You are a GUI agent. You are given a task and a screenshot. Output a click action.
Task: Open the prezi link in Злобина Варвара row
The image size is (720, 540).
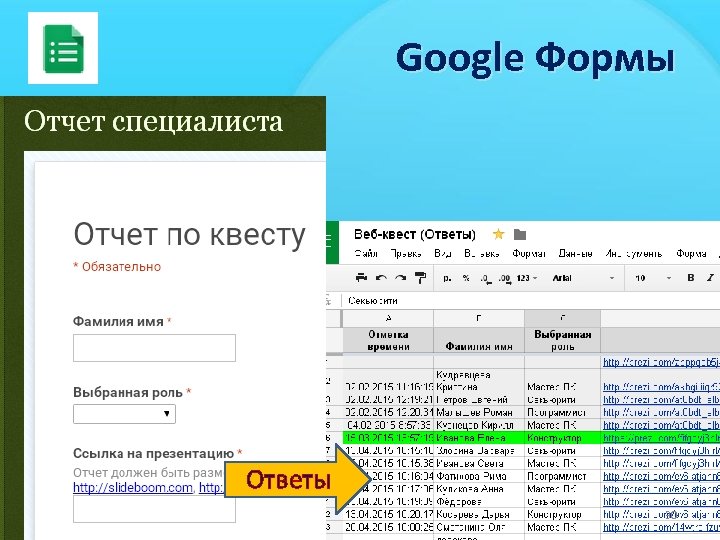point(661,451)
